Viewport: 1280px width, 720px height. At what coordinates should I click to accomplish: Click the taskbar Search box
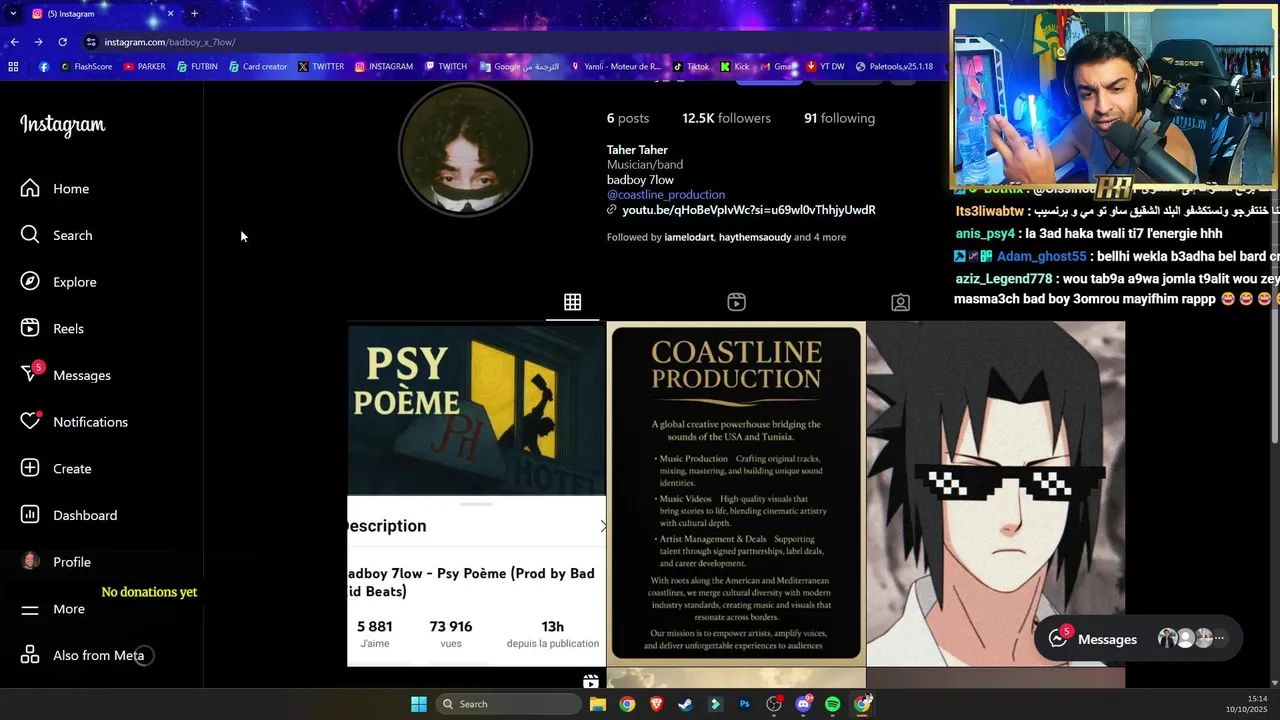(508, 704)
